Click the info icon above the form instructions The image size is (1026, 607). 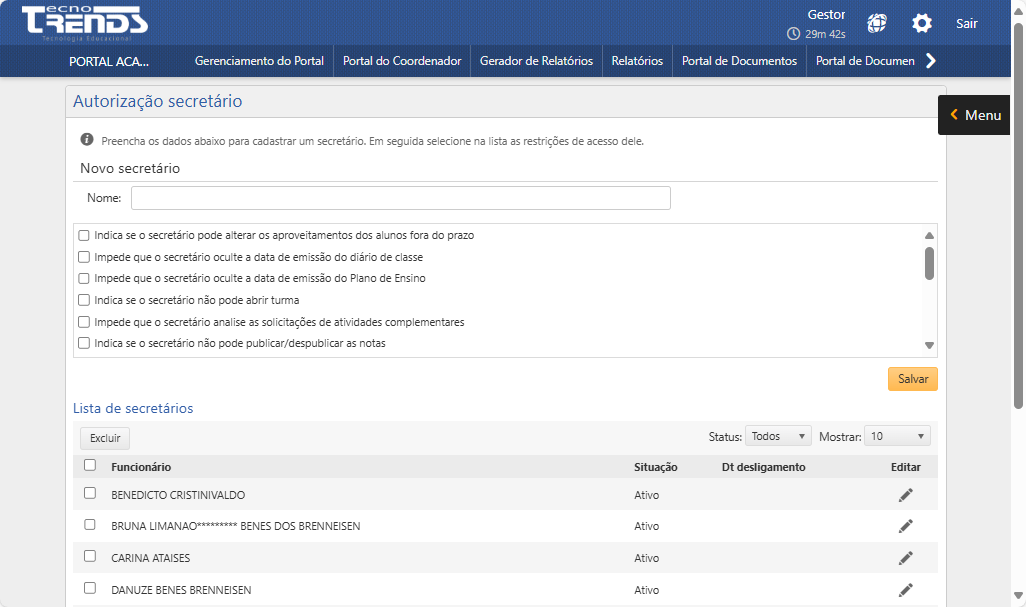tap(87, 139)
